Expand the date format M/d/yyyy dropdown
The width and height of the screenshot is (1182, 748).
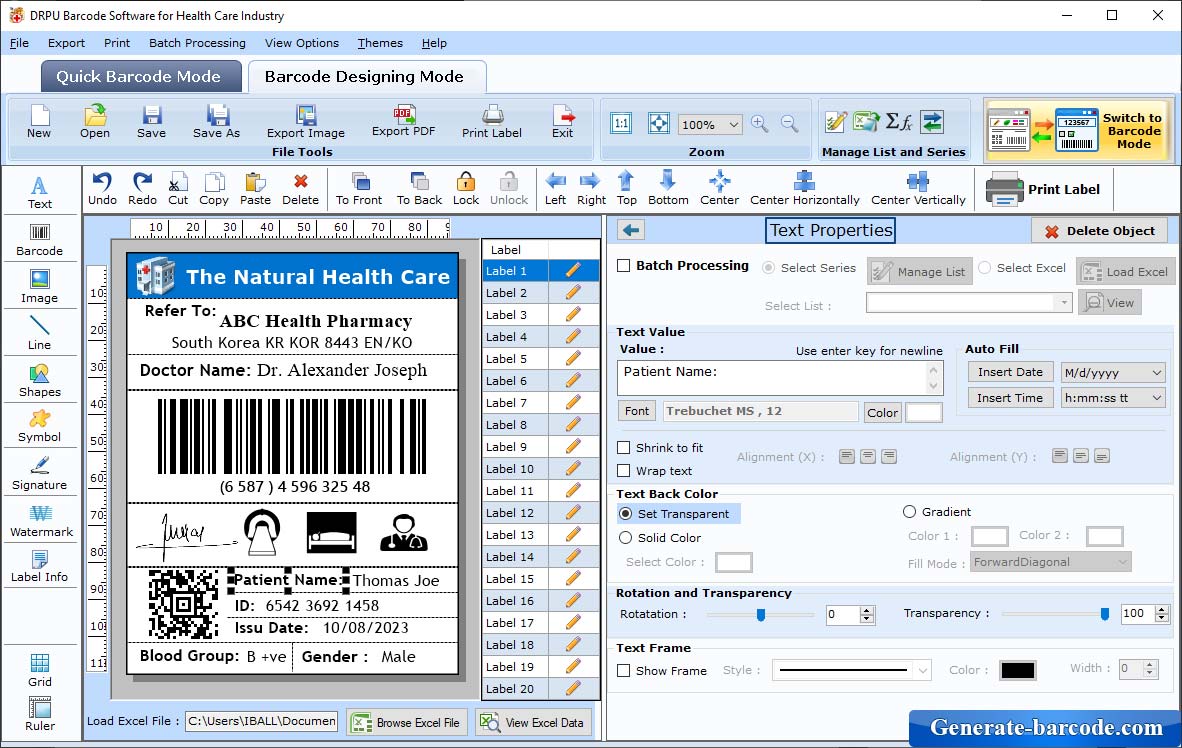tap(1156, 372)
